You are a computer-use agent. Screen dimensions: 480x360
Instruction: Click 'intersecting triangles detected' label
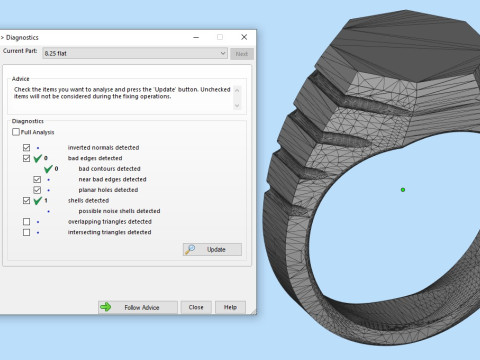(x=109, y=232)
